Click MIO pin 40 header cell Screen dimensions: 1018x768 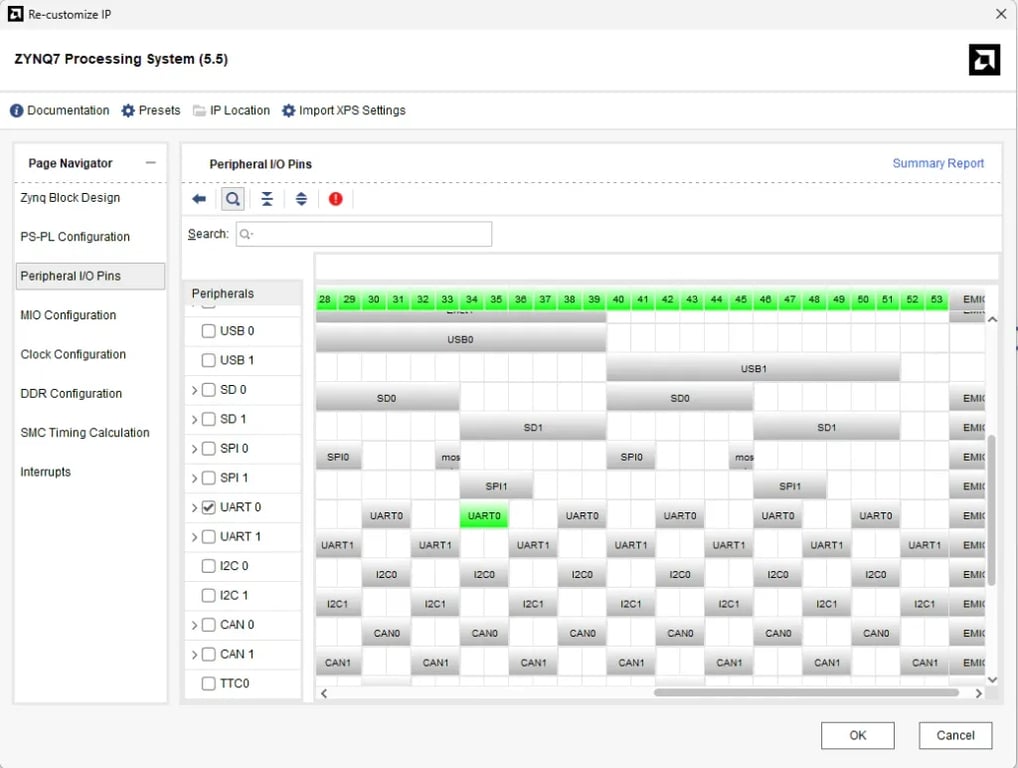(619, 300)
